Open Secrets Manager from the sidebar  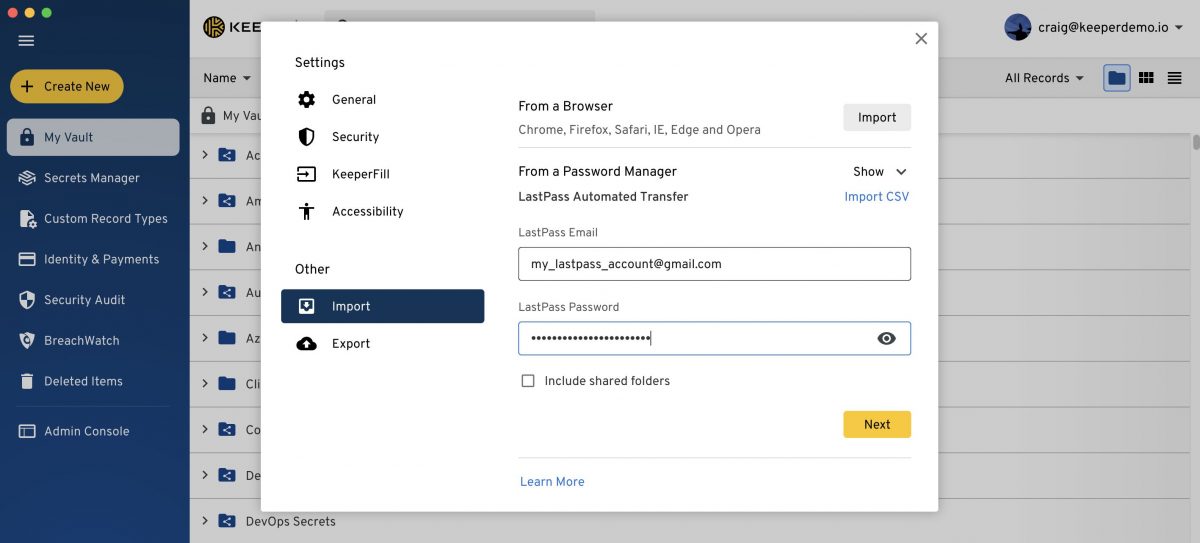coord(91,178)
